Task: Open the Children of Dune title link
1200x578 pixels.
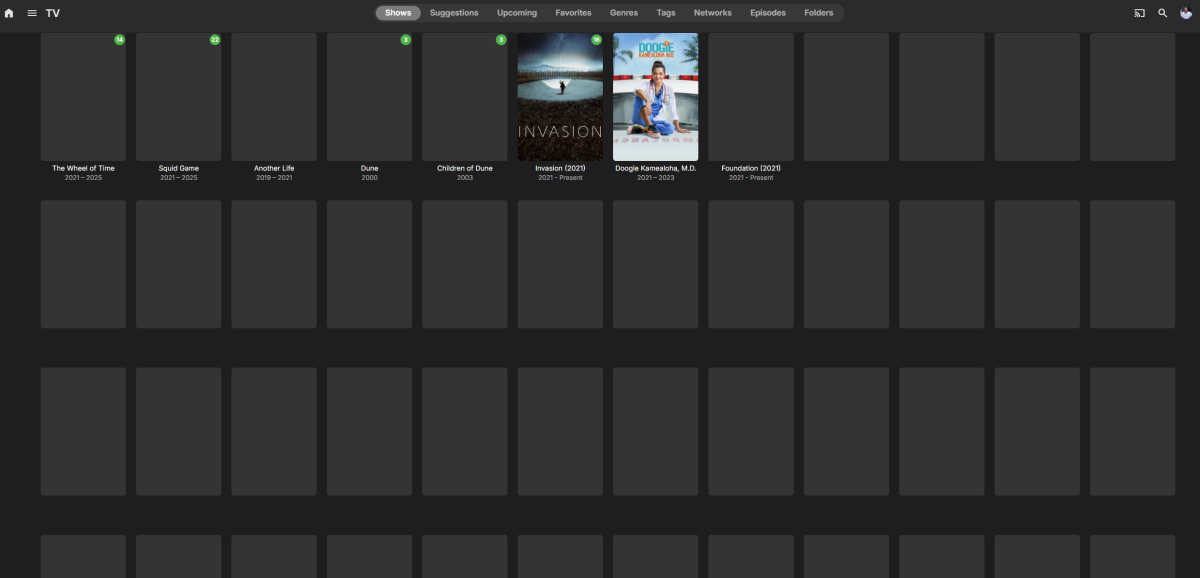Action: coord(465,168)
